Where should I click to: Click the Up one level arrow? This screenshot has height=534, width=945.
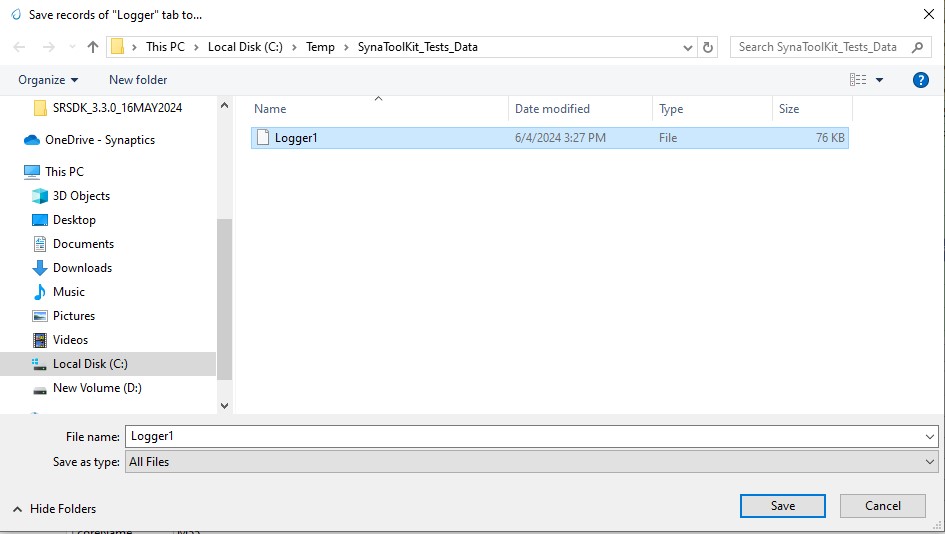coord(93,47)
